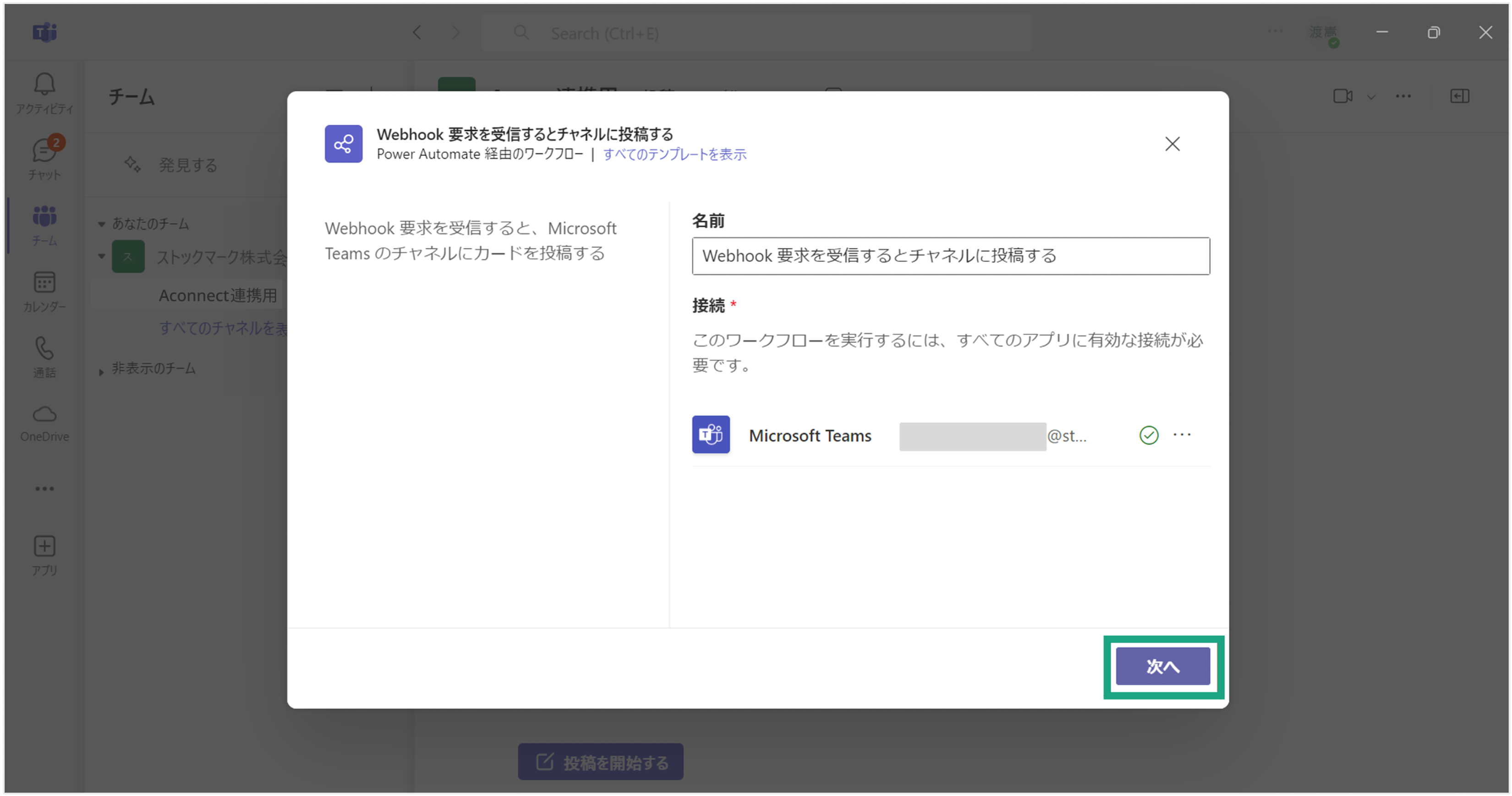The width and height of the screenshot is (1512, 796).
Task: Open OneDrive in Teams sidebar
Action: pos(44,423)
